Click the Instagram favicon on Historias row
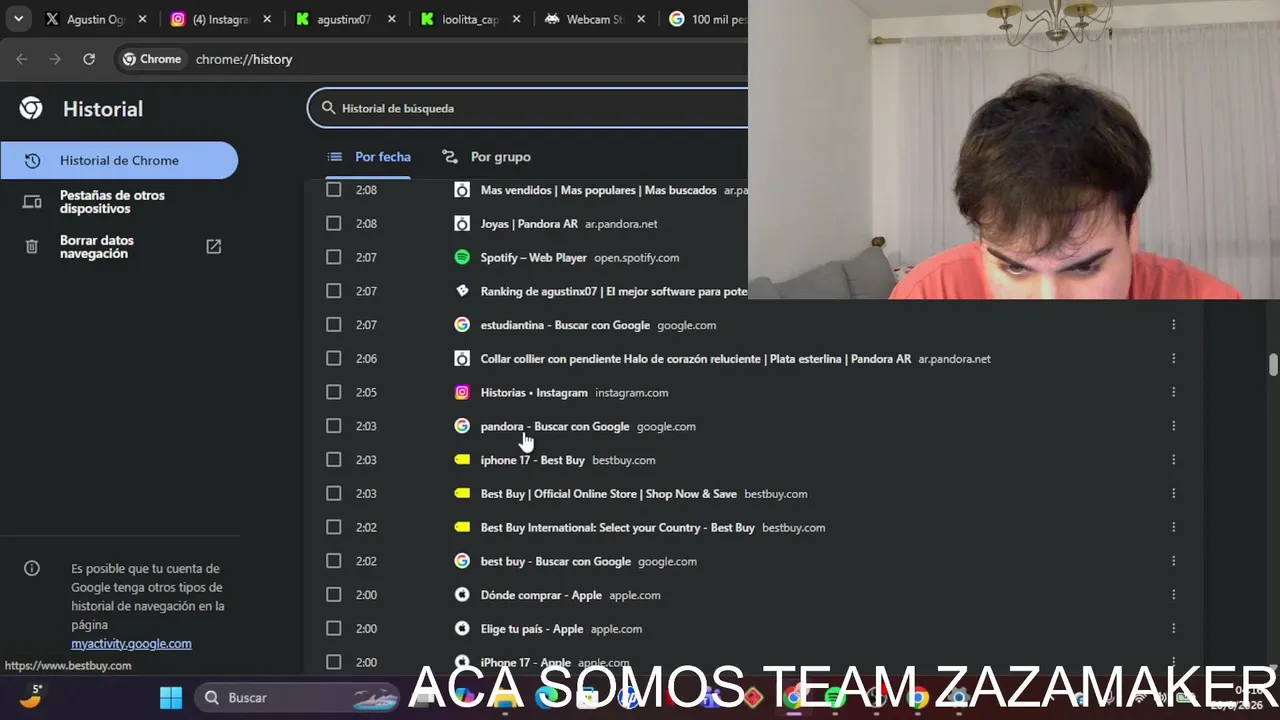 462,392
